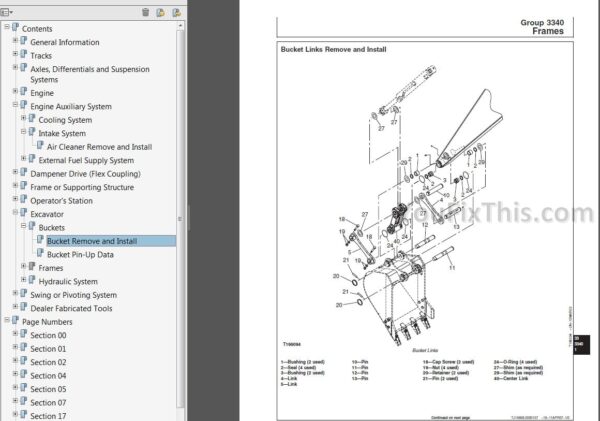Click the Bucket Pin-Up Data bookmark icon

[40, 254]
